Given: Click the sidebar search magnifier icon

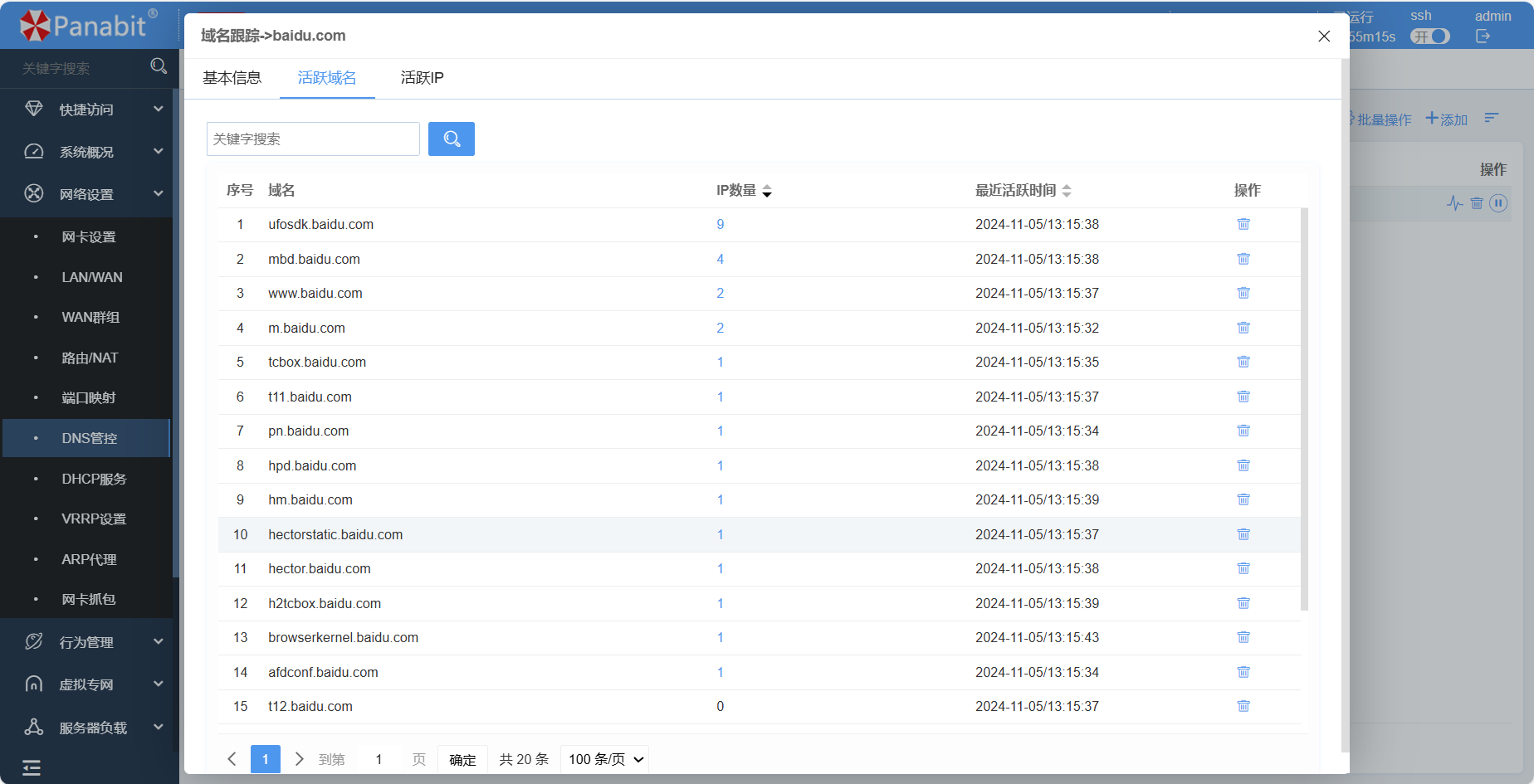Looking at the screenshot, I should click(x=159, y=66).
